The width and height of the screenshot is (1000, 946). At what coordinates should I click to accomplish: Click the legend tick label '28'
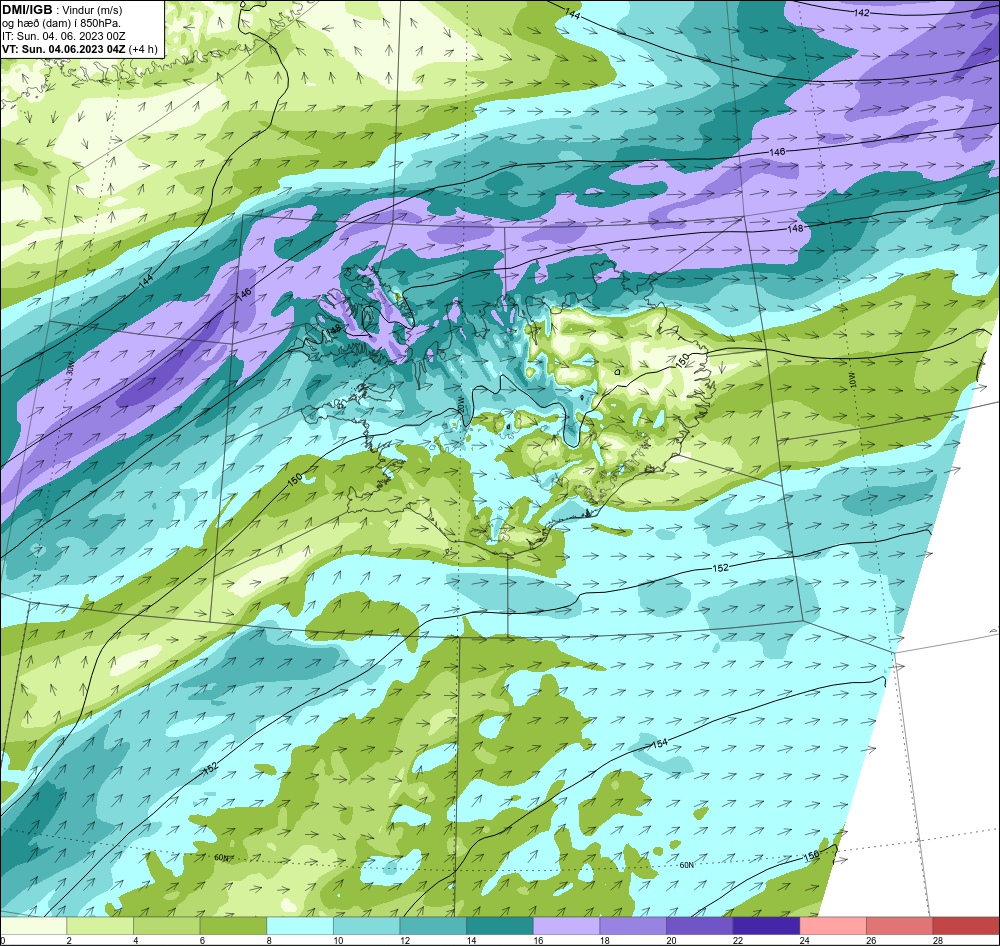point(938,940)
